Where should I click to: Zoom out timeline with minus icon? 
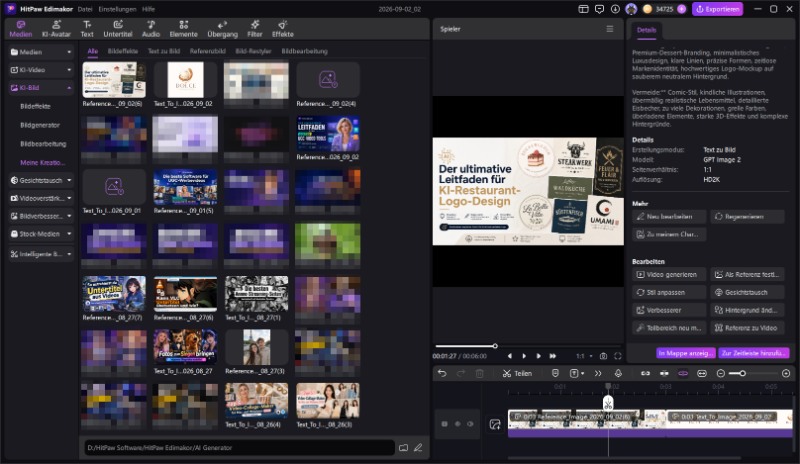pos(721,374)
